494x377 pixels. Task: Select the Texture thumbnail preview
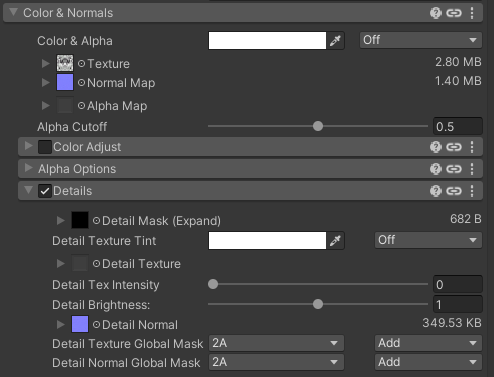[x=65, y=63]
